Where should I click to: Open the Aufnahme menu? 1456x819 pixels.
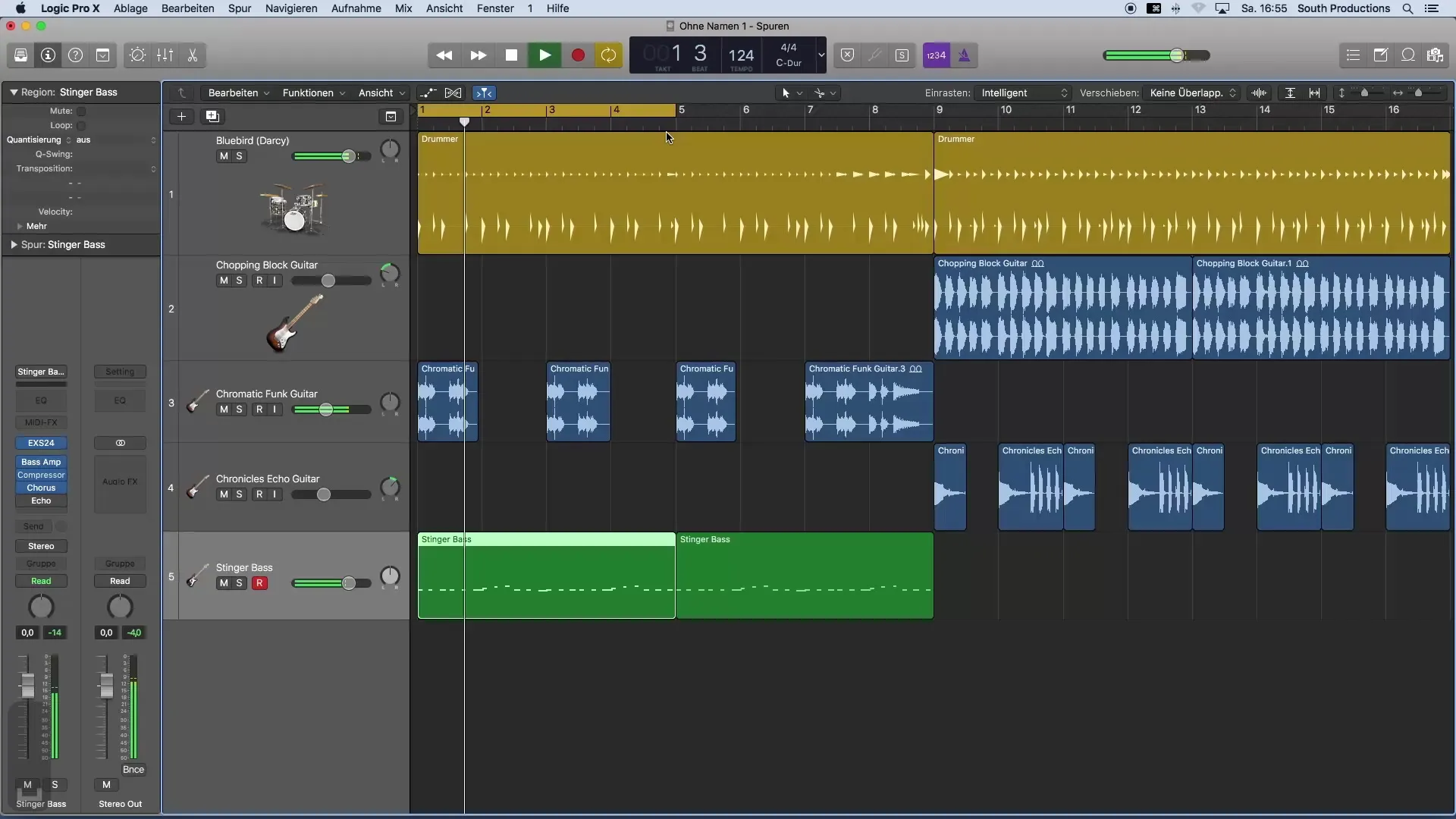coord(356,8)
